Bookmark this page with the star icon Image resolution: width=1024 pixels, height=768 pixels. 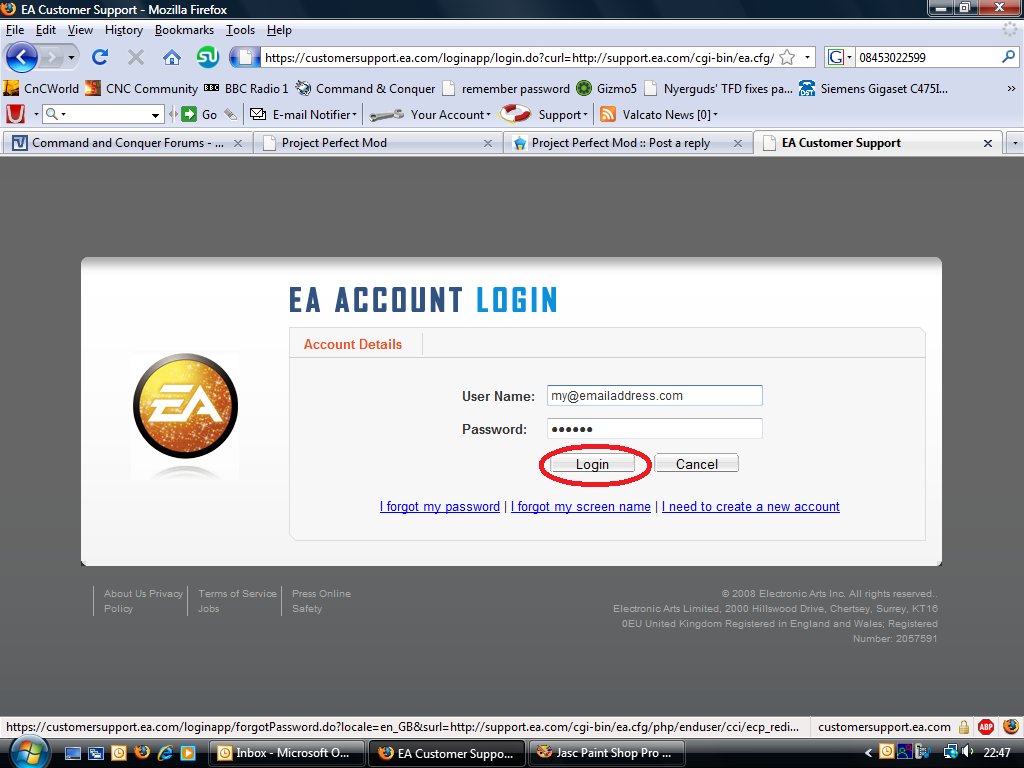(788, 57)
